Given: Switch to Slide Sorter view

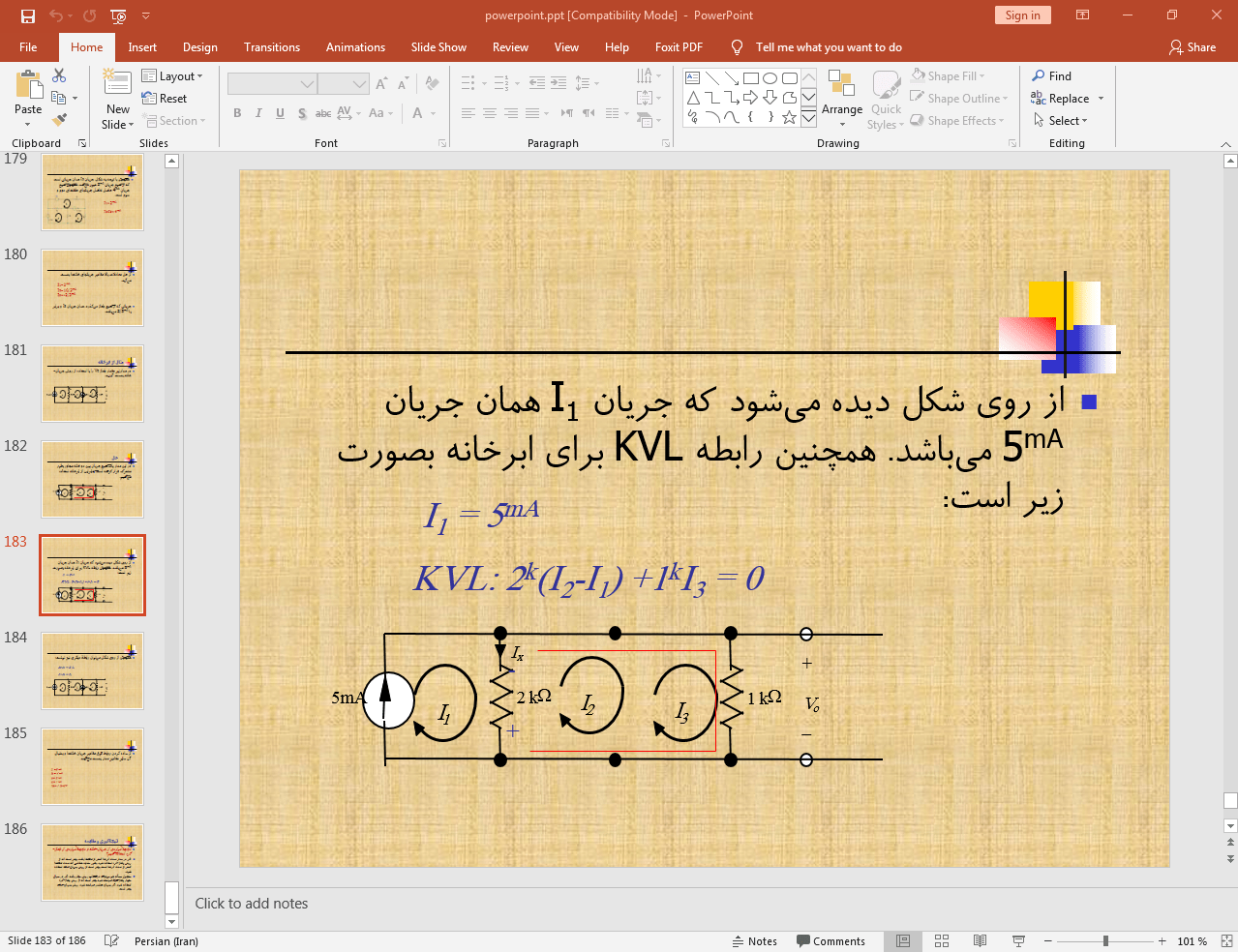Looking at the screenshot, I should pyautogui.click(x=942, y=941).
